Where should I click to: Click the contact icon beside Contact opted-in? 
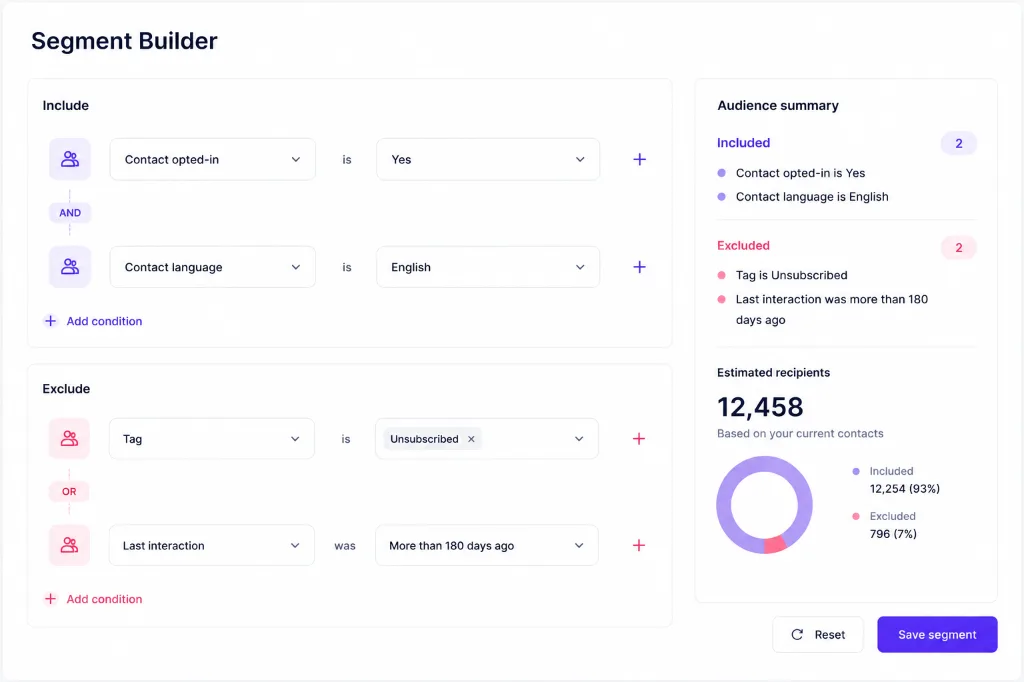(70, 159)
